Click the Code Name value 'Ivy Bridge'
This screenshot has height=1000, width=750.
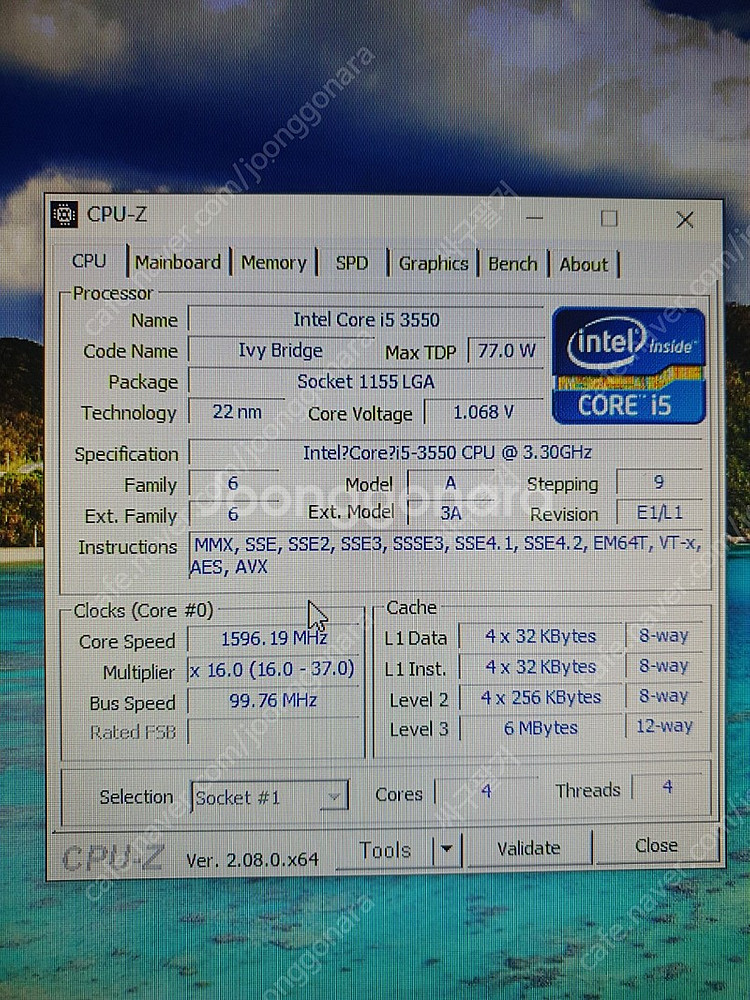point(281,351)
